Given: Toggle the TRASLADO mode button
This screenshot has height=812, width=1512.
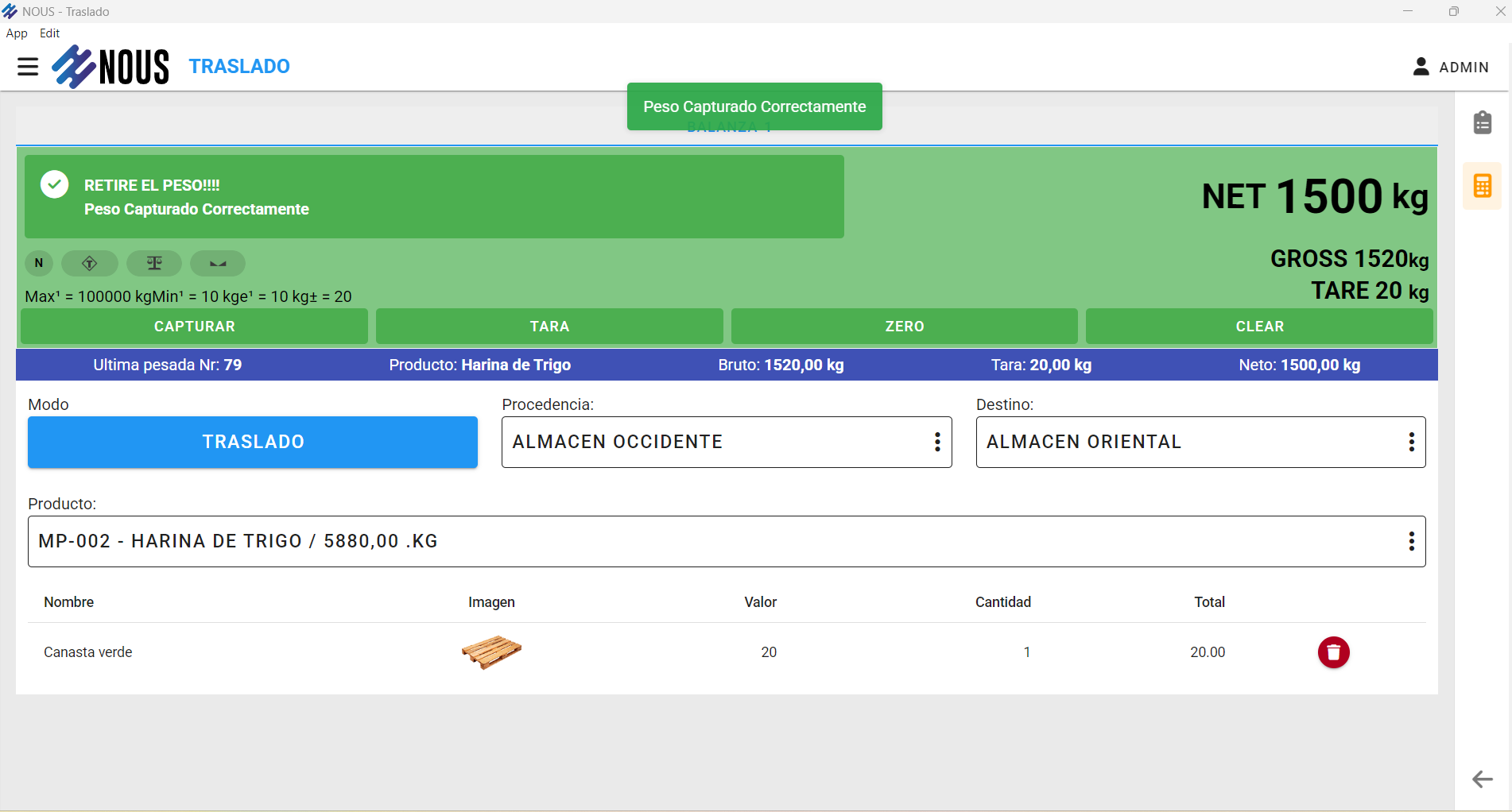Looking at the screenshot, I should click(x=253, y=442).
